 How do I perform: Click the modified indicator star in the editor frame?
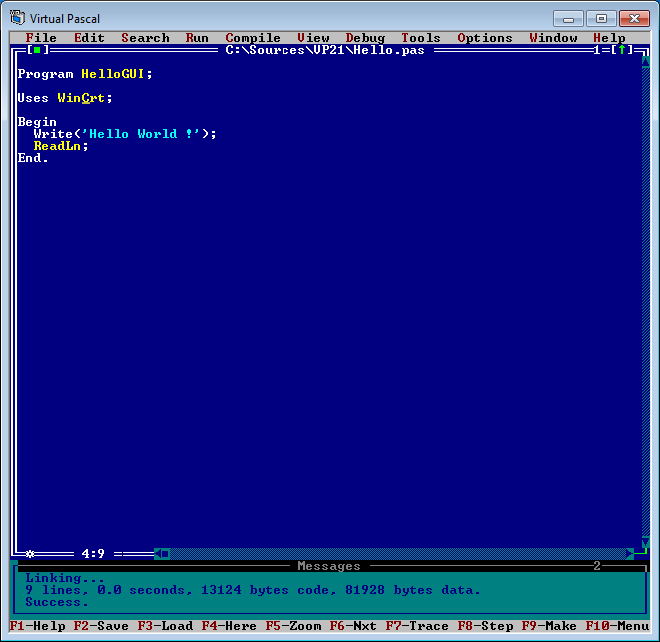(x=30, y=553)
